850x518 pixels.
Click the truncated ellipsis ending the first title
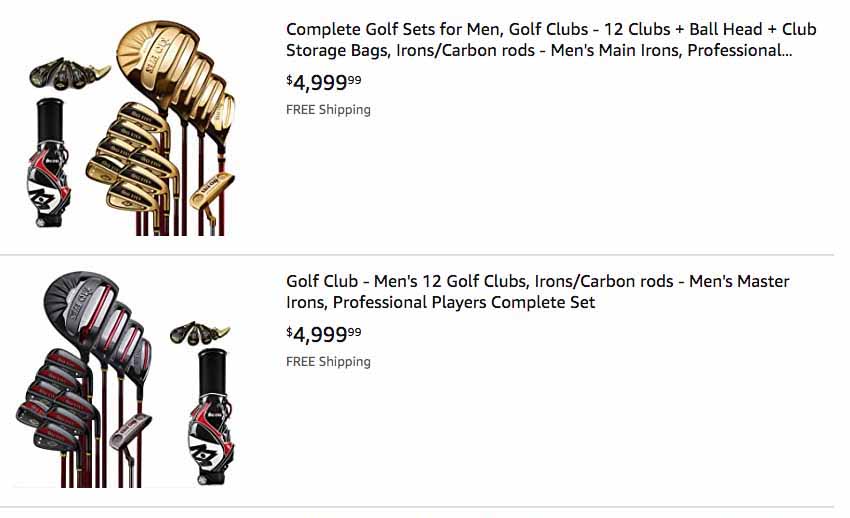(787, 51)
